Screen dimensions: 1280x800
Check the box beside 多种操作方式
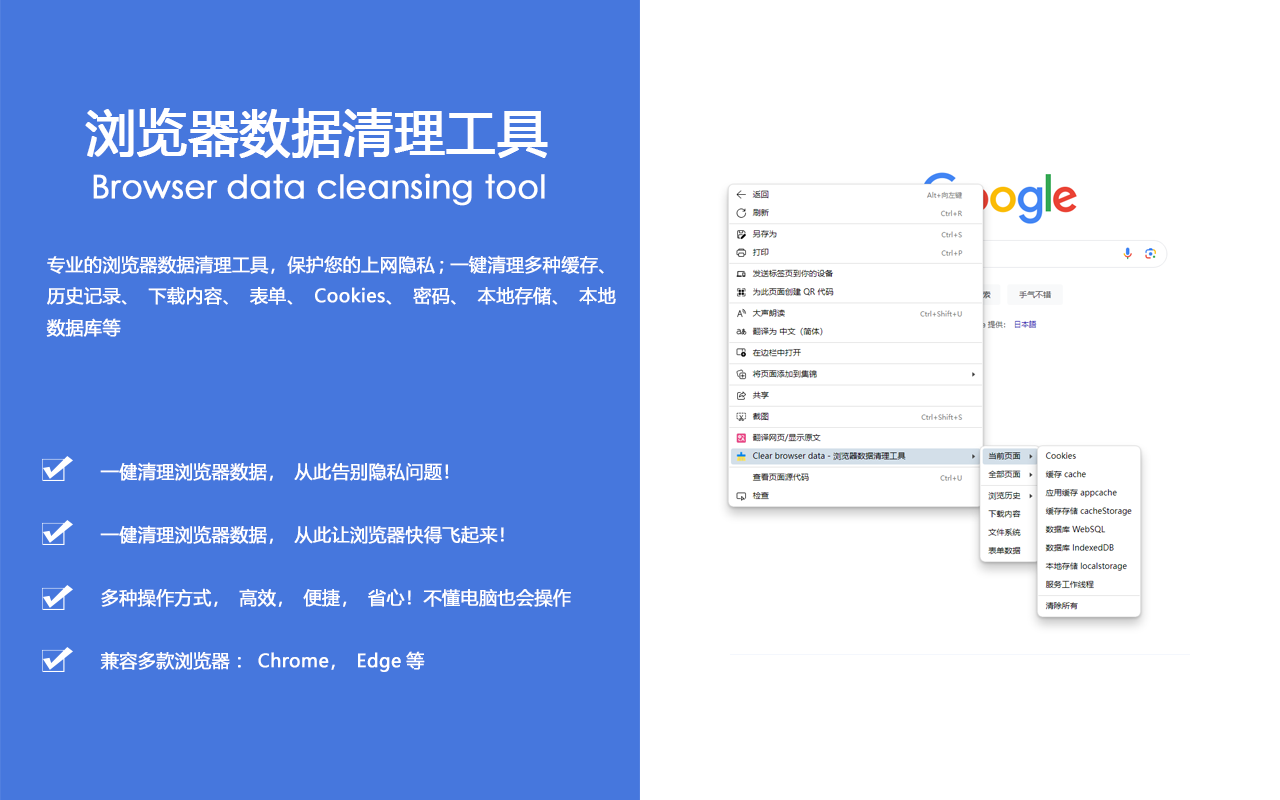coord(56,597)
